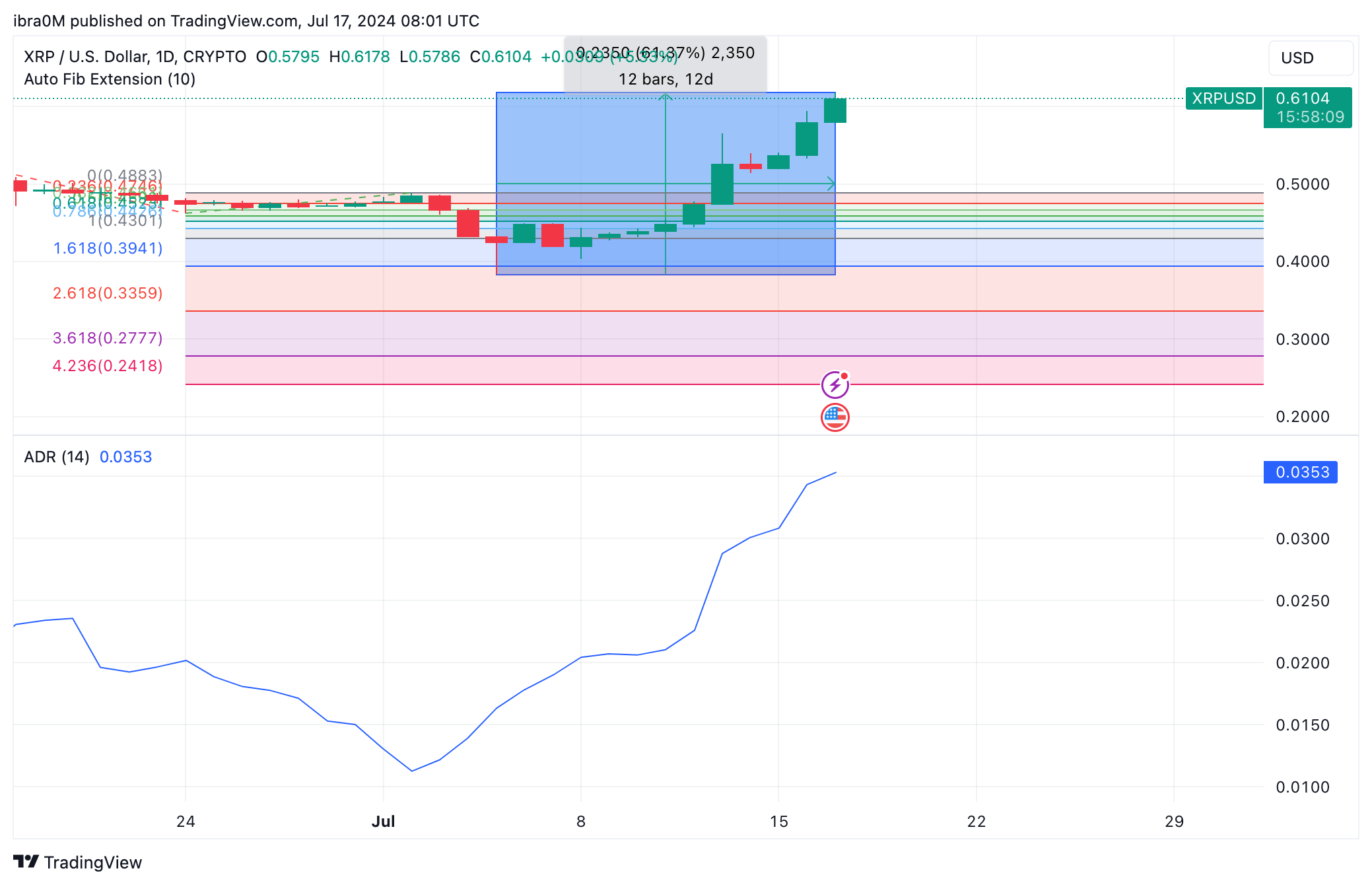
Task: Click the 0.2000 price axis label
Action: point(1303,417)
